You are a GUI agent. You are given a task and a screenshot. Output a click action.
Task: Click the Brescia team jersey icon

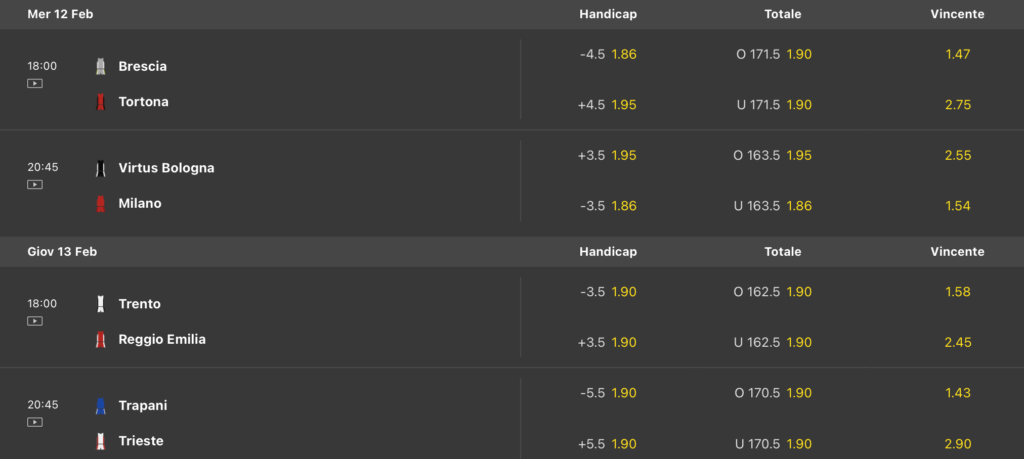(x=100, y=67)
